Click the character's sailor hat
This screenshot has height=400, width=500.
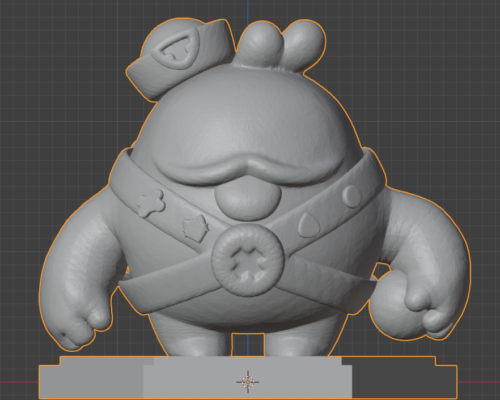[180, 59]
